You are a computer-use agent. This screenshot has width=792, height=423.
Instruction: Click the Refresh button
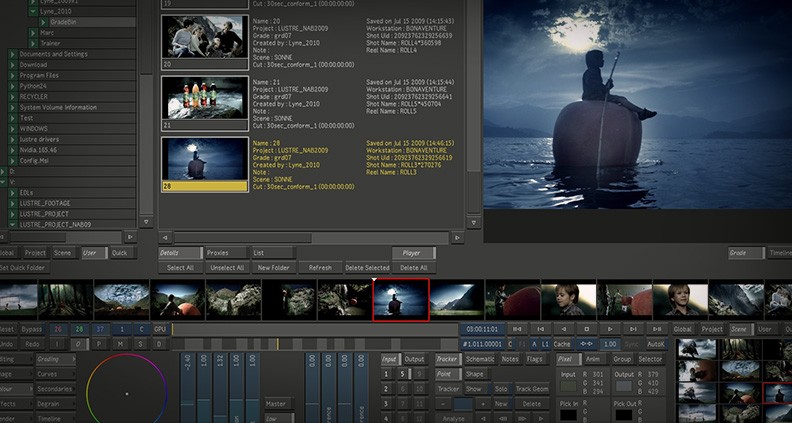pyautogui.click(x=320, y=268)
